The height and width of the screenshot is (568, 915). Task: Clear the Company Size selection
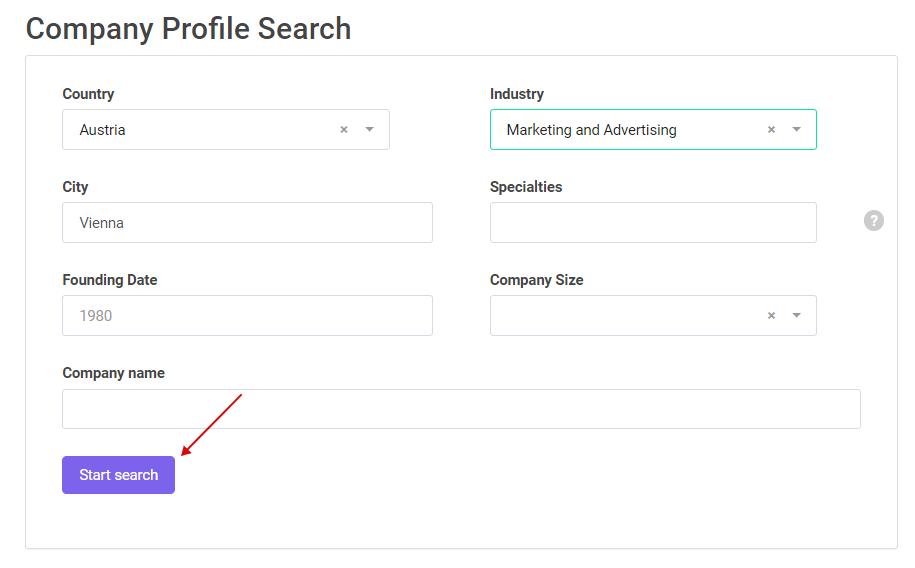pos(771,315)
